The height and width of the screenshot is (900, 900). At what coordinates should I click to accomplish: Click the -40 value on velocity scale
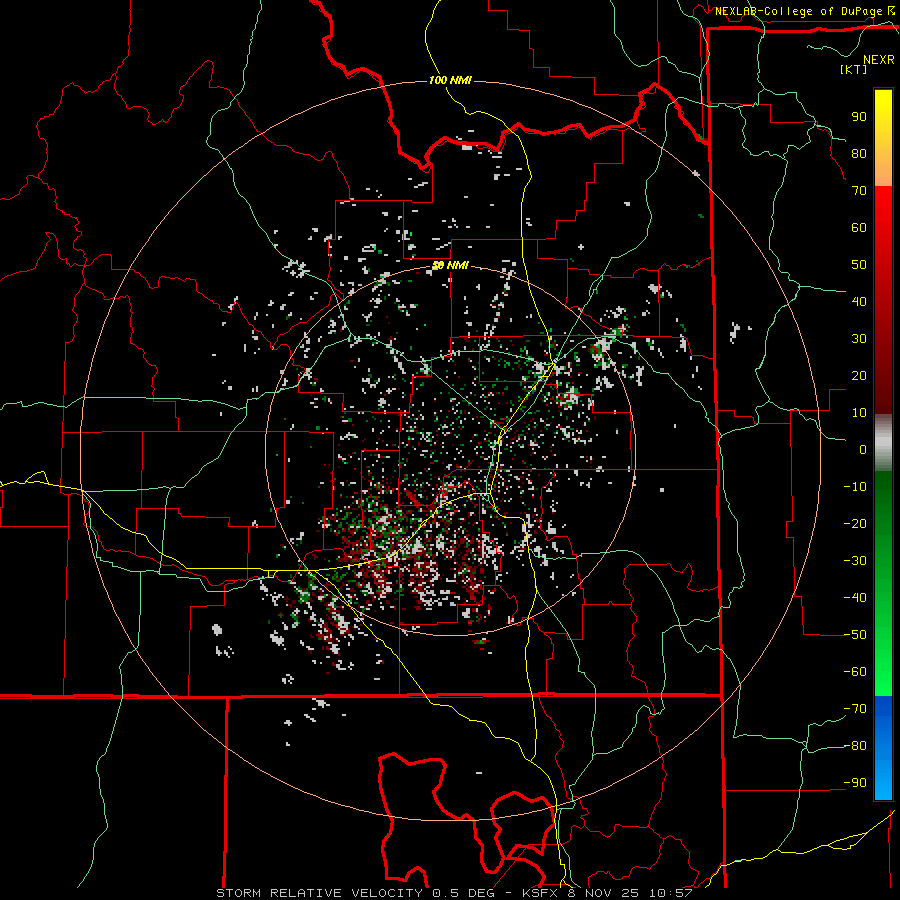855,598
